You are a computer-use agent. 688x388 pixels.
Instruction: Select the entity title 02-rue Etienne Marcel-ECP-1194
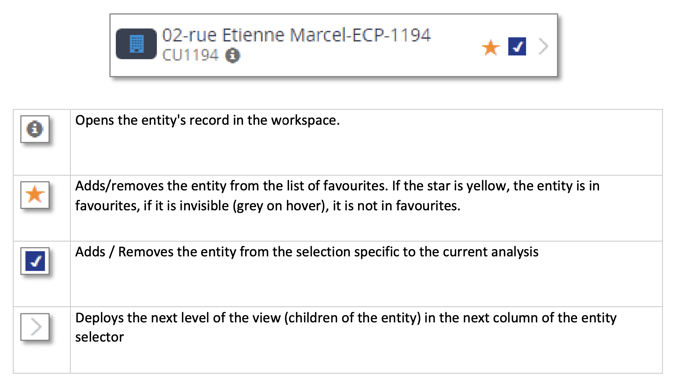[x=296, y=35]
